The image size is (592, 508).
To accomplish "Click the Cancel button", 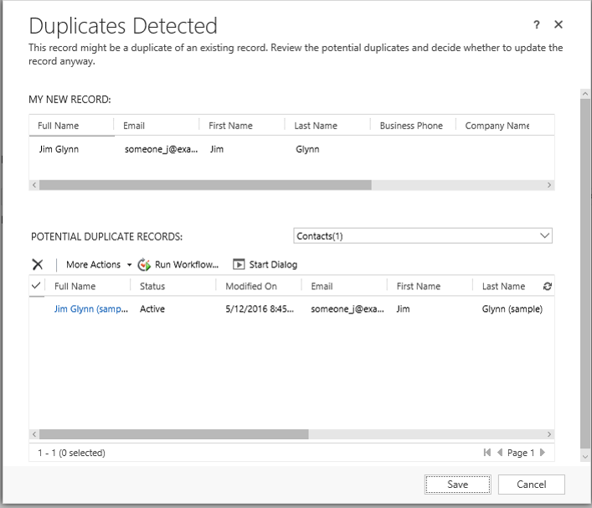I will pos(531,484).
